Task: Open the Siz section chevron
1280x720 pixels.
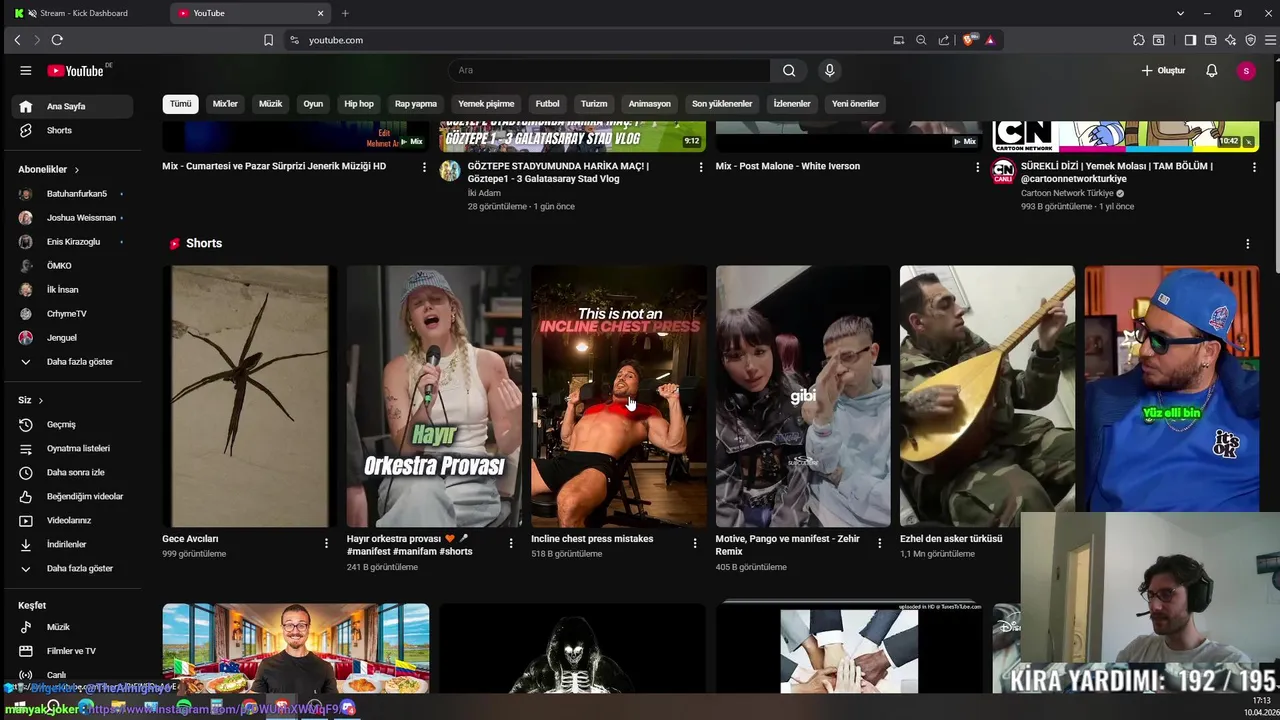Action: (x=40, y=400)
